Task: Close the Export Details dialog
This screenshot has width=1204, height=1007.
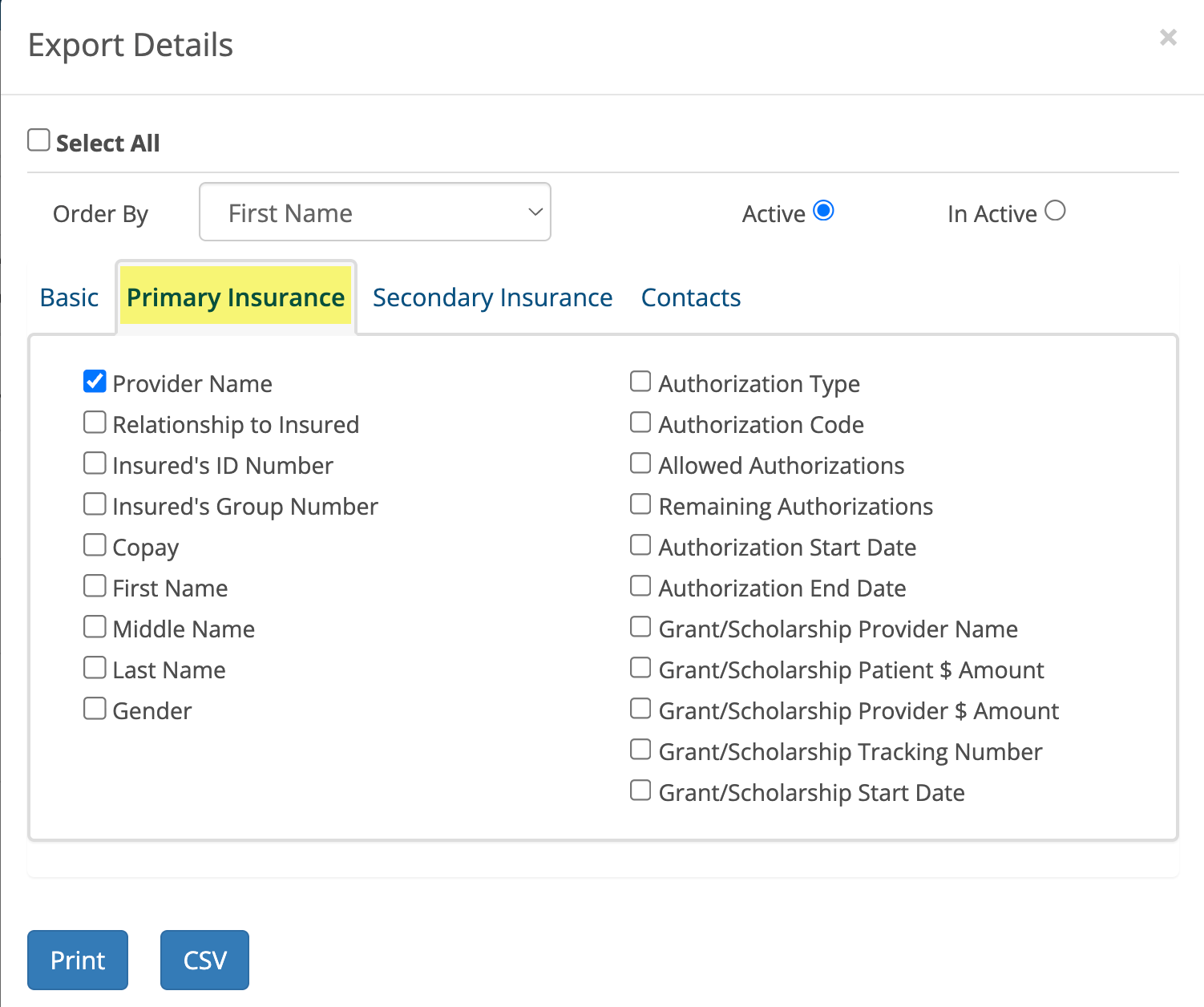Action: [x=1168, y=37]
